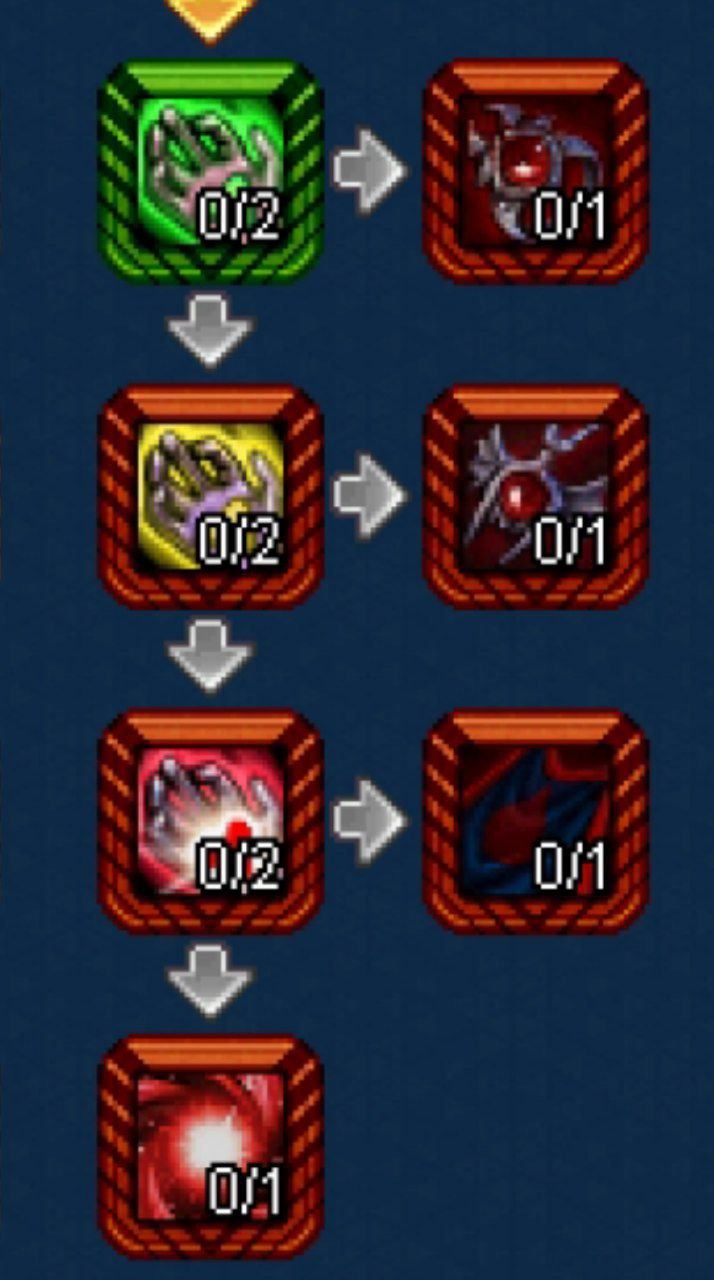Click right arrow beside the green hand skill
The width and height of the screenshot is (714, 1280).
click(370, 172)
